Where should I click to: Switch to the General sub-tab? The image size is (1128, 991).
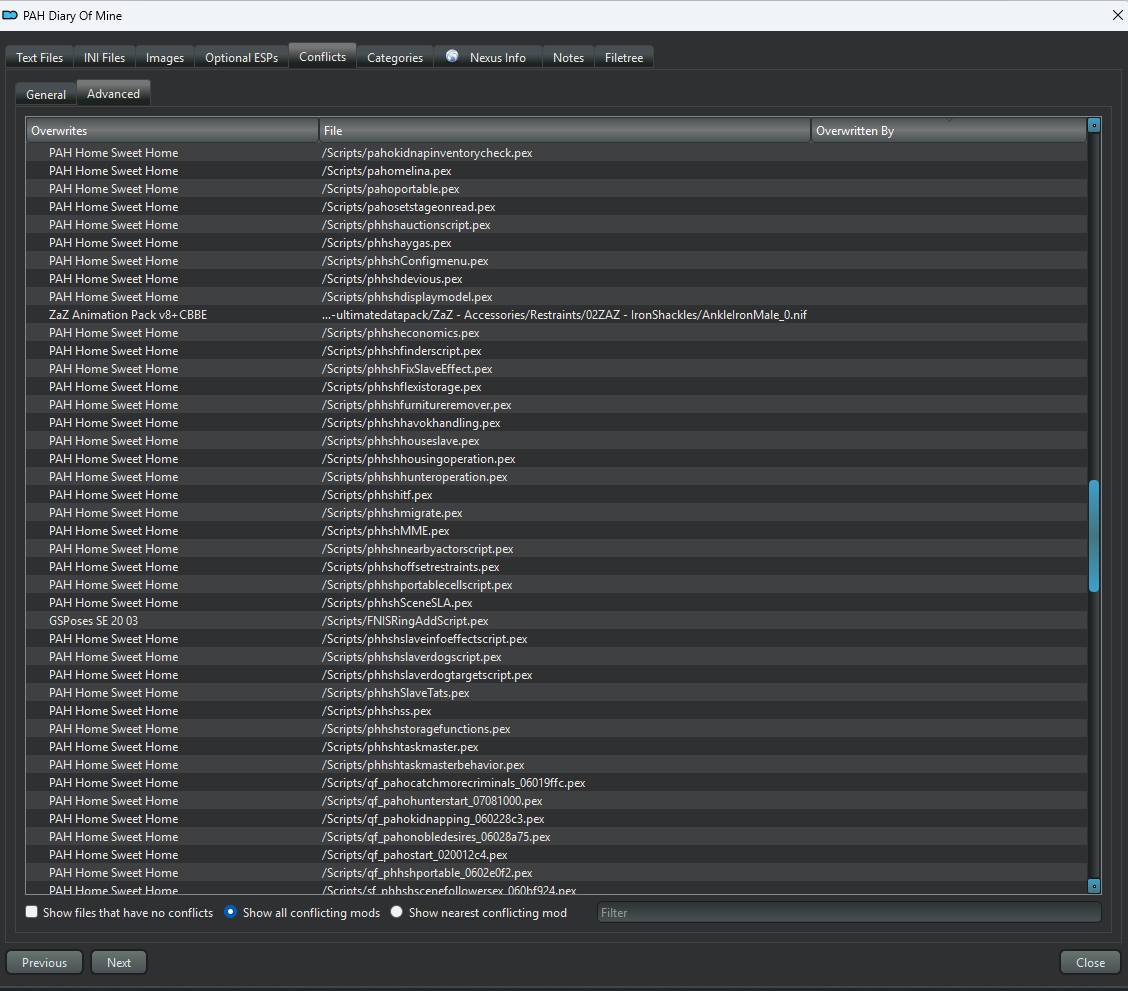point(46,94)
